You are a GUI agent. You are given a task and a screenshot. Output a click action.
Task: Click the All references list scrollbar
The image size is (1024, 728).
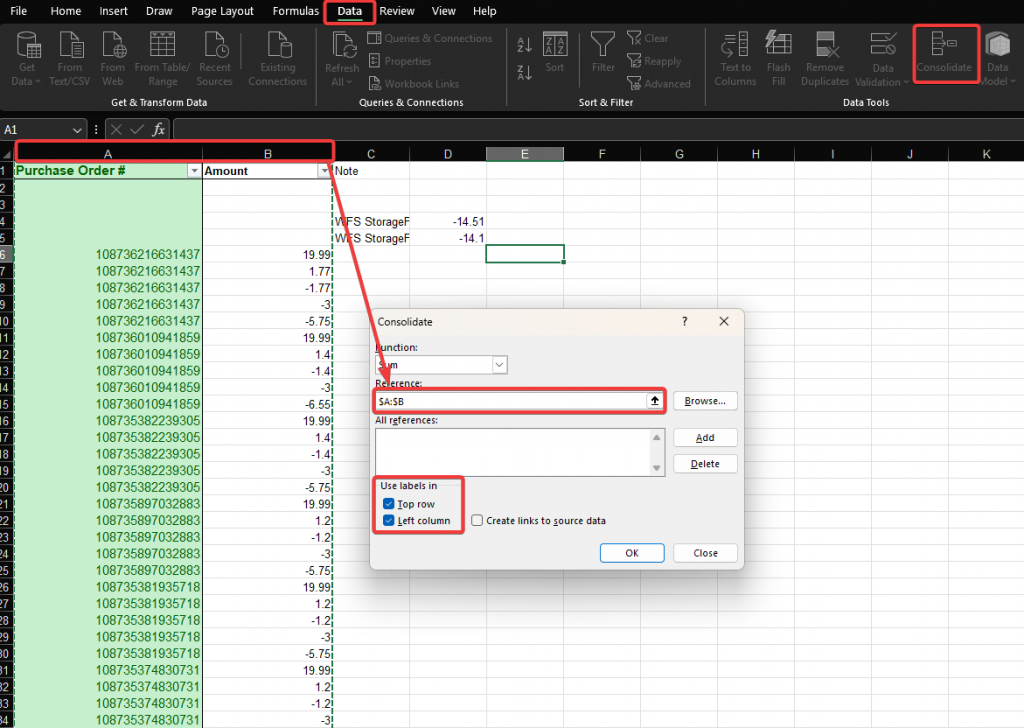coord(657,453)
